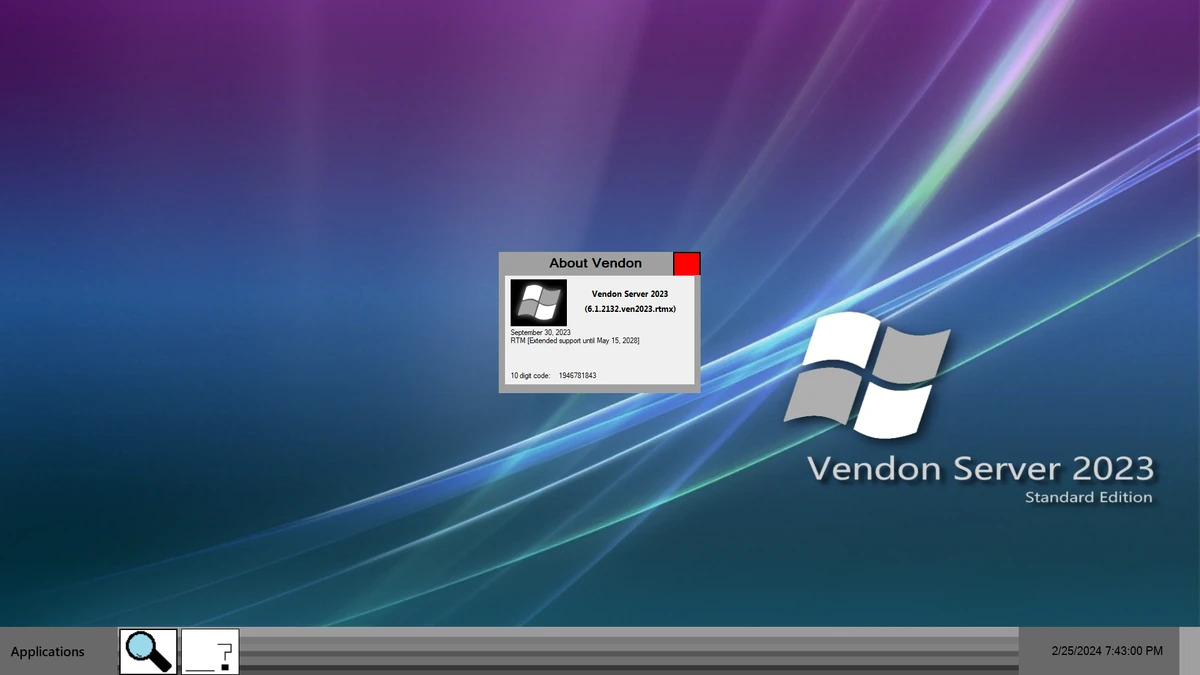
Task: Select the About Vendon title bar
Action: click(595, 262)
